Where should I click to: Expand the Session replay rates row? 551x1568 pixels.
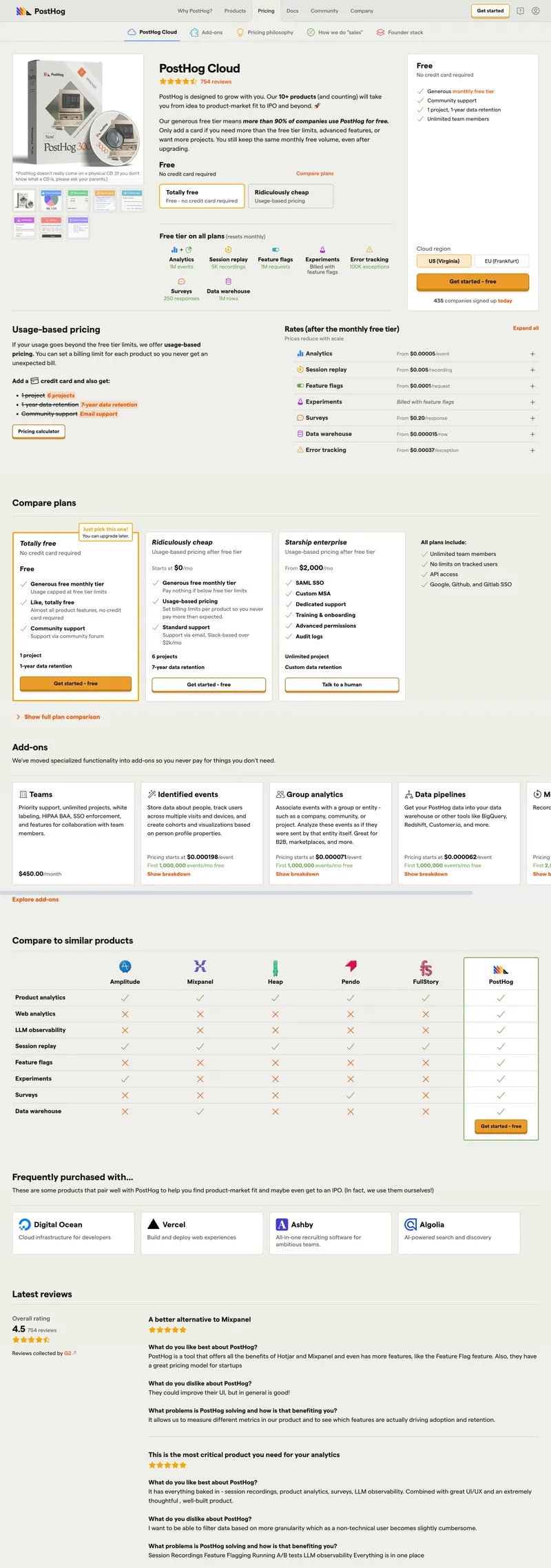532,370
